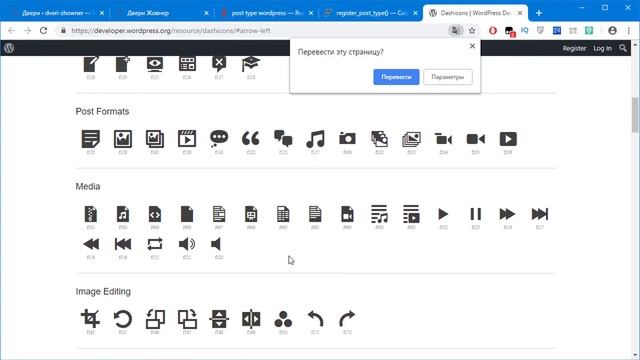Viewport: 640px width, 360px height.
Task: Close the translate page popup
Action: [x=472, y=46]
